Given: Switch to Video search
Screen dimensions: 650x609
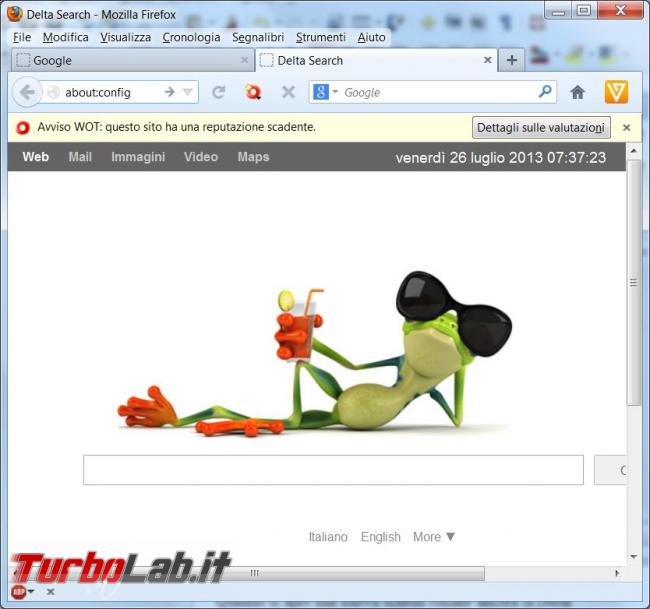Looking at the screenshot, I should (201, 157).
